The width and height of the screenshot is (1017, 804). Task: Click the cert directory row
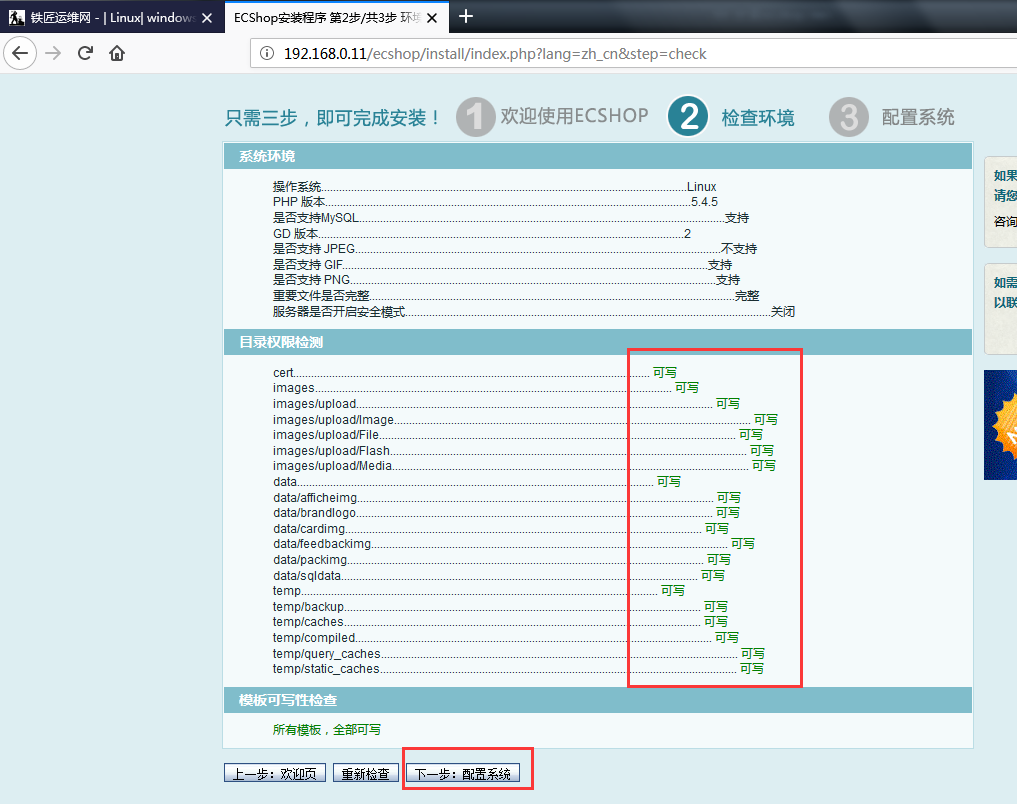coord(475,373)
